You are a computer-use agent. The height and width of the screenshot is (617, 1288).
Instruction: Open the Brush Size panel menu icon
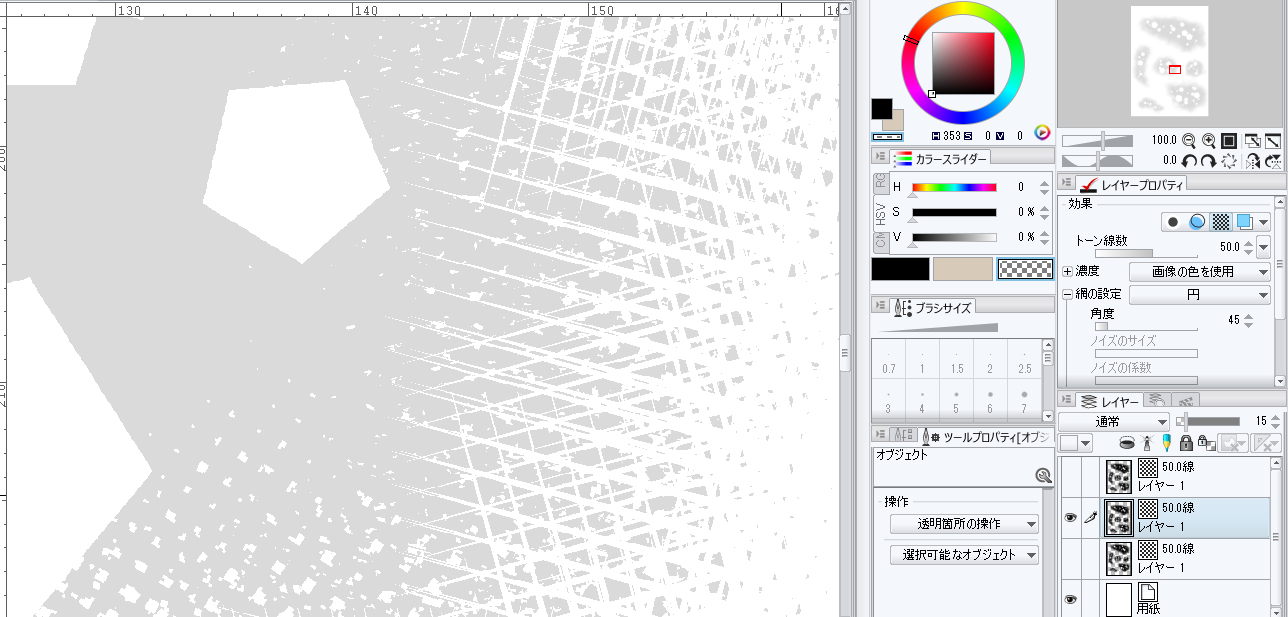coord(880,306)
